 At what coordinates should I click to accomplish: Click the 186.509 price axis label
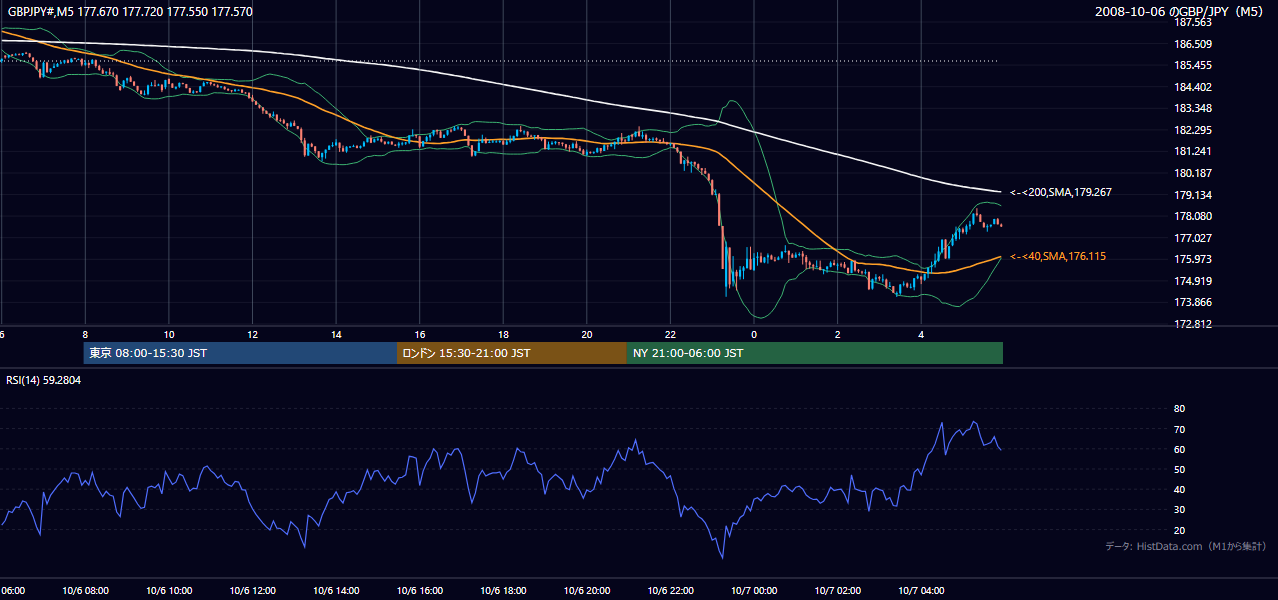(1192, 44)
